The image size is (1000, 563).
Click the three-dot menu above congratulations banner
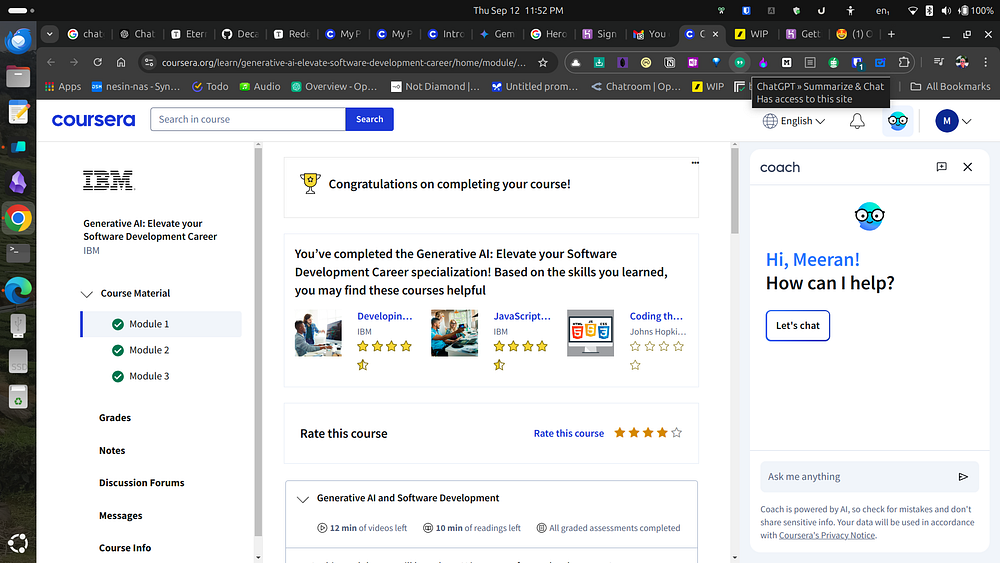pos(695,162)
